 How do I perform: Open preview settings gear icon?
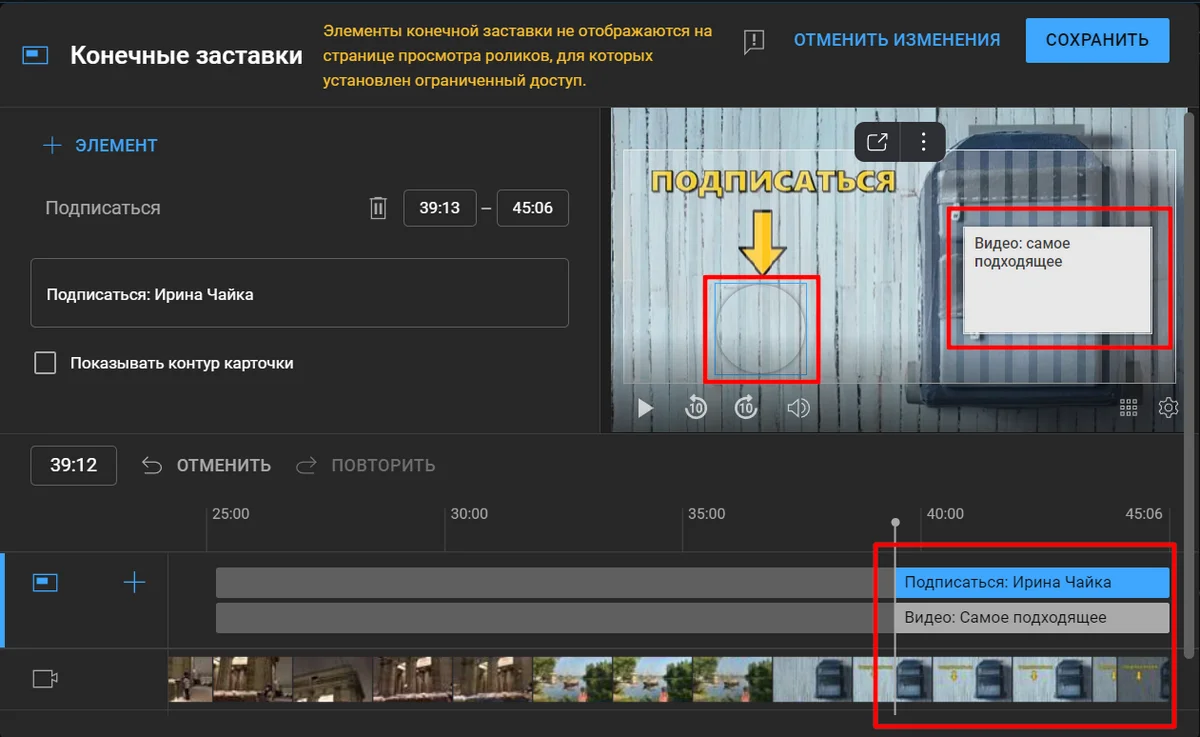[1168, 408]
